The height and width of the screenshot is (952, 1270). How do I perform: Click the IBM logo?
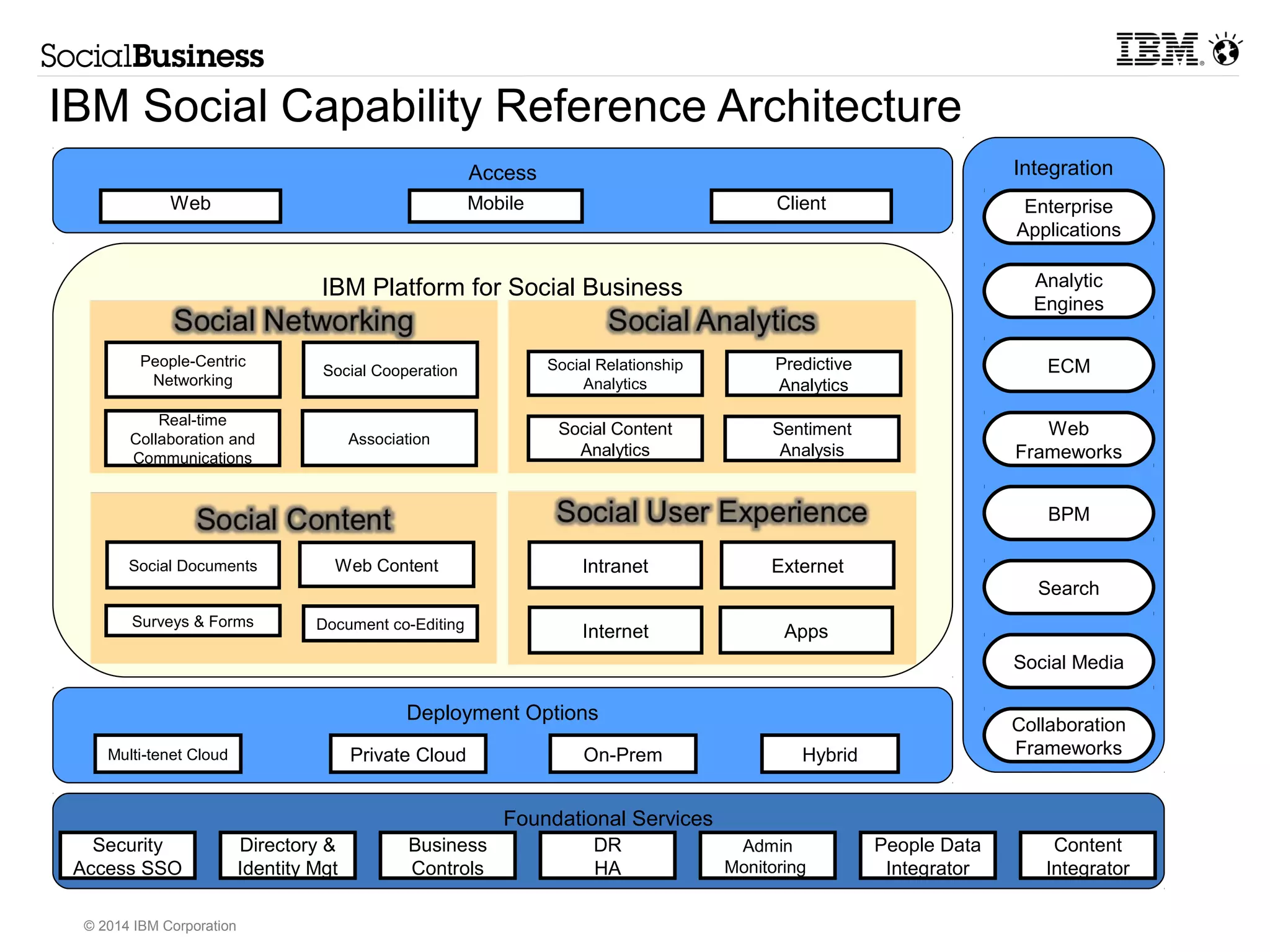[x=1158, y=50]
